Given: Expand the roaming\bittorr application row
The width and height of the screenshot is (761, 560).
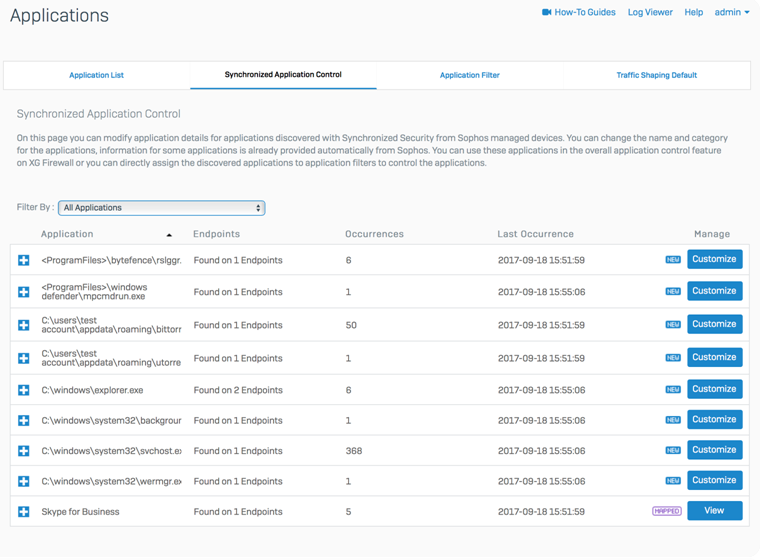Looking at the screenshot, I should pos(23,325).
